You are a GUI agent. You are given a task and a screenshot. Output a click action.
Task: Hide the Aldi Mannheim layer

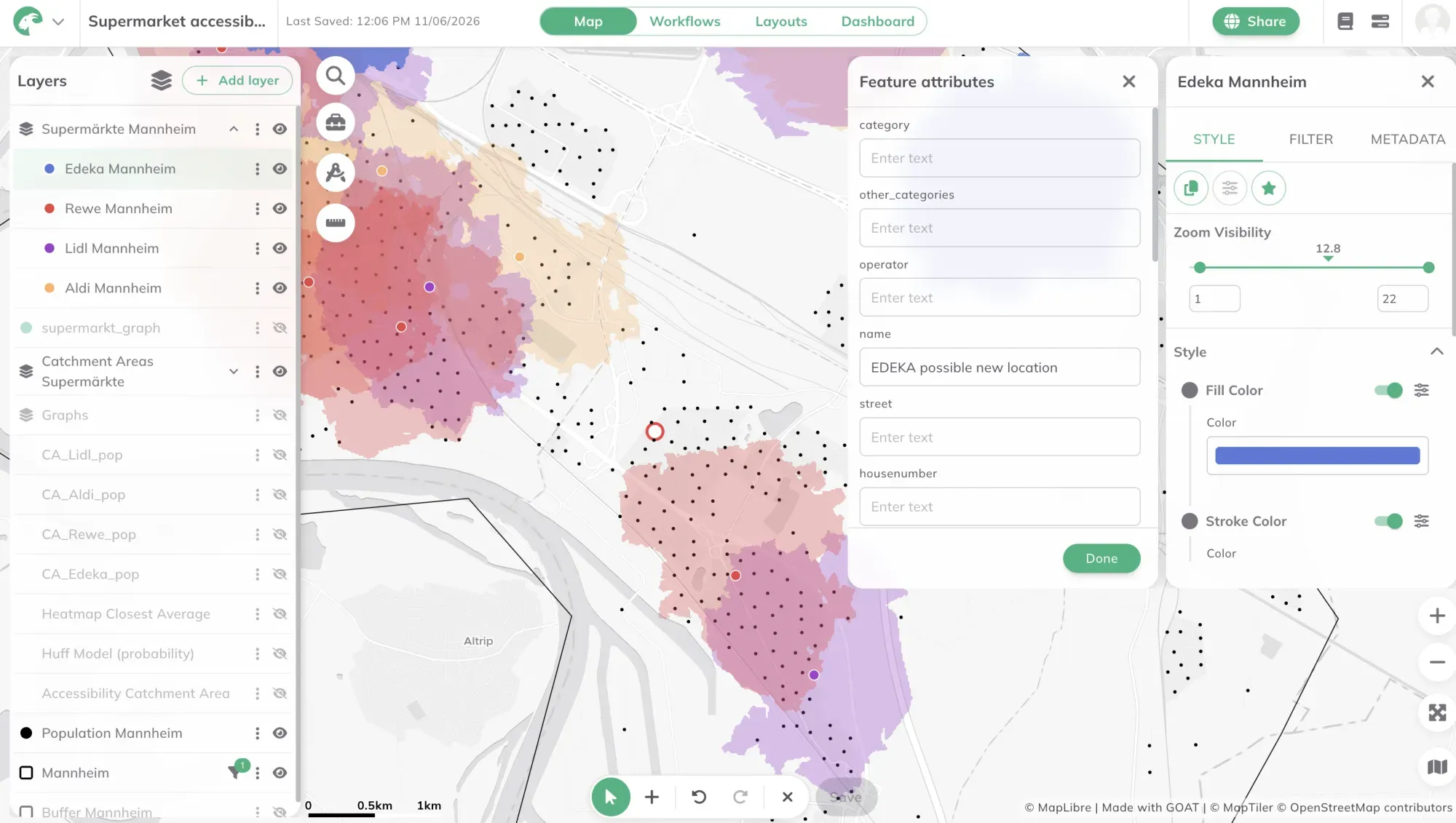(x=280, y=288)
